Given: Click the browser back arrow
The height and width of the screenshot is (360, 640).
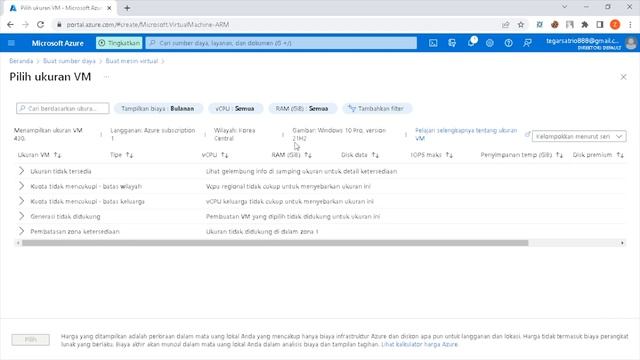Looking at the screenshot, I should tap(10, 24).
